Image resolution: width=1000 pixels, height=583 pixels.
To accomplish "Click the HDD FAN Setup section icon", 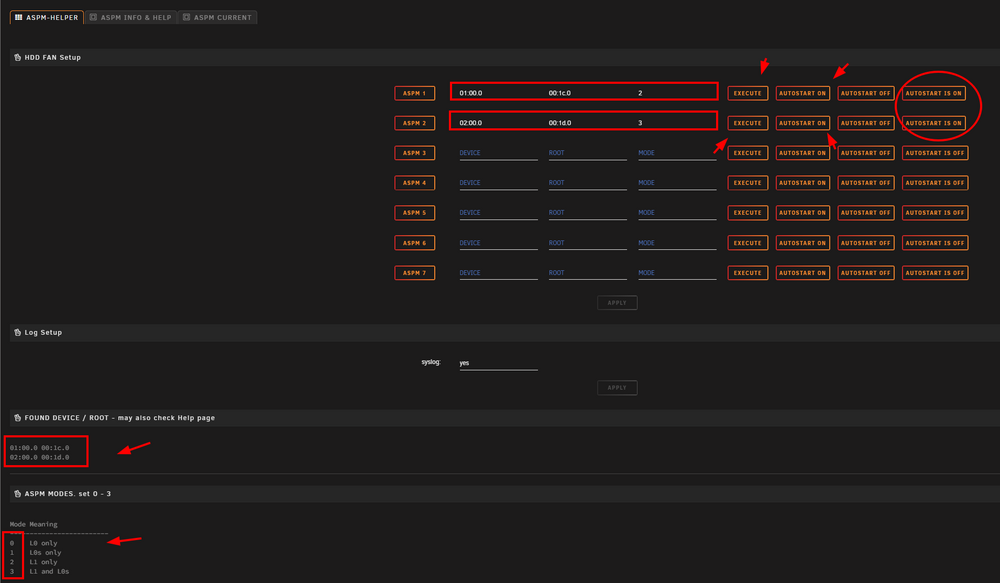I will [x=17, y=57].
